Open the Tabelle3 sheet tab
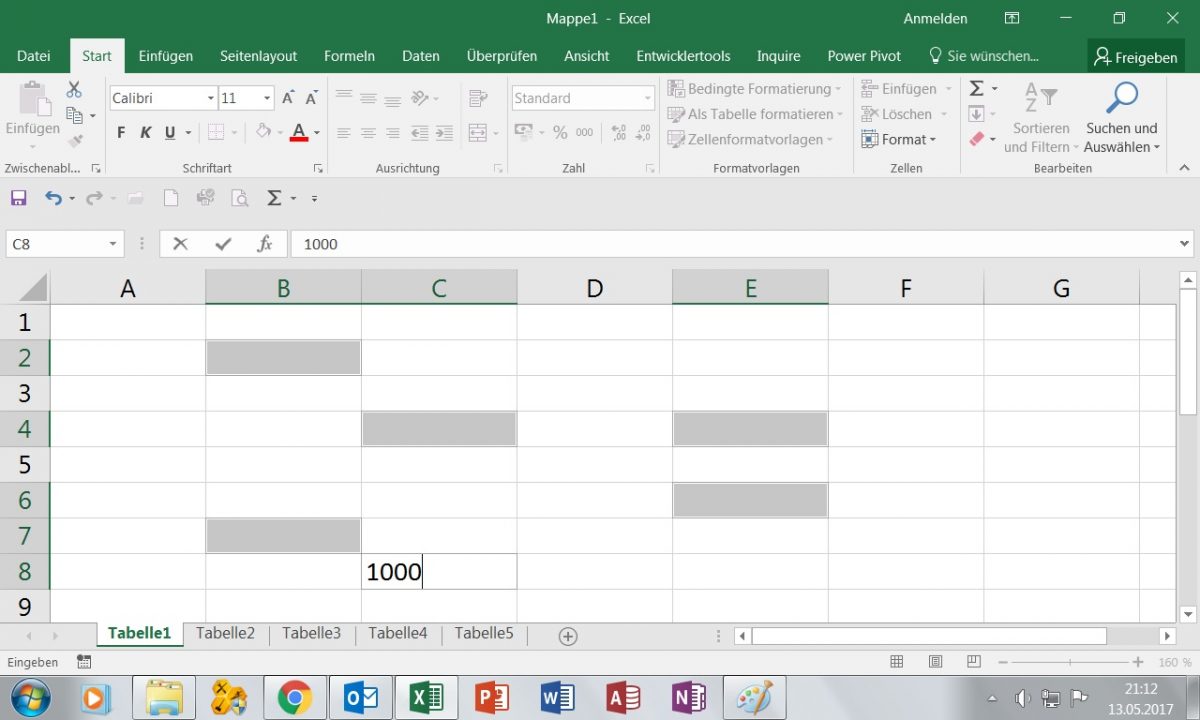 [311, 633]
